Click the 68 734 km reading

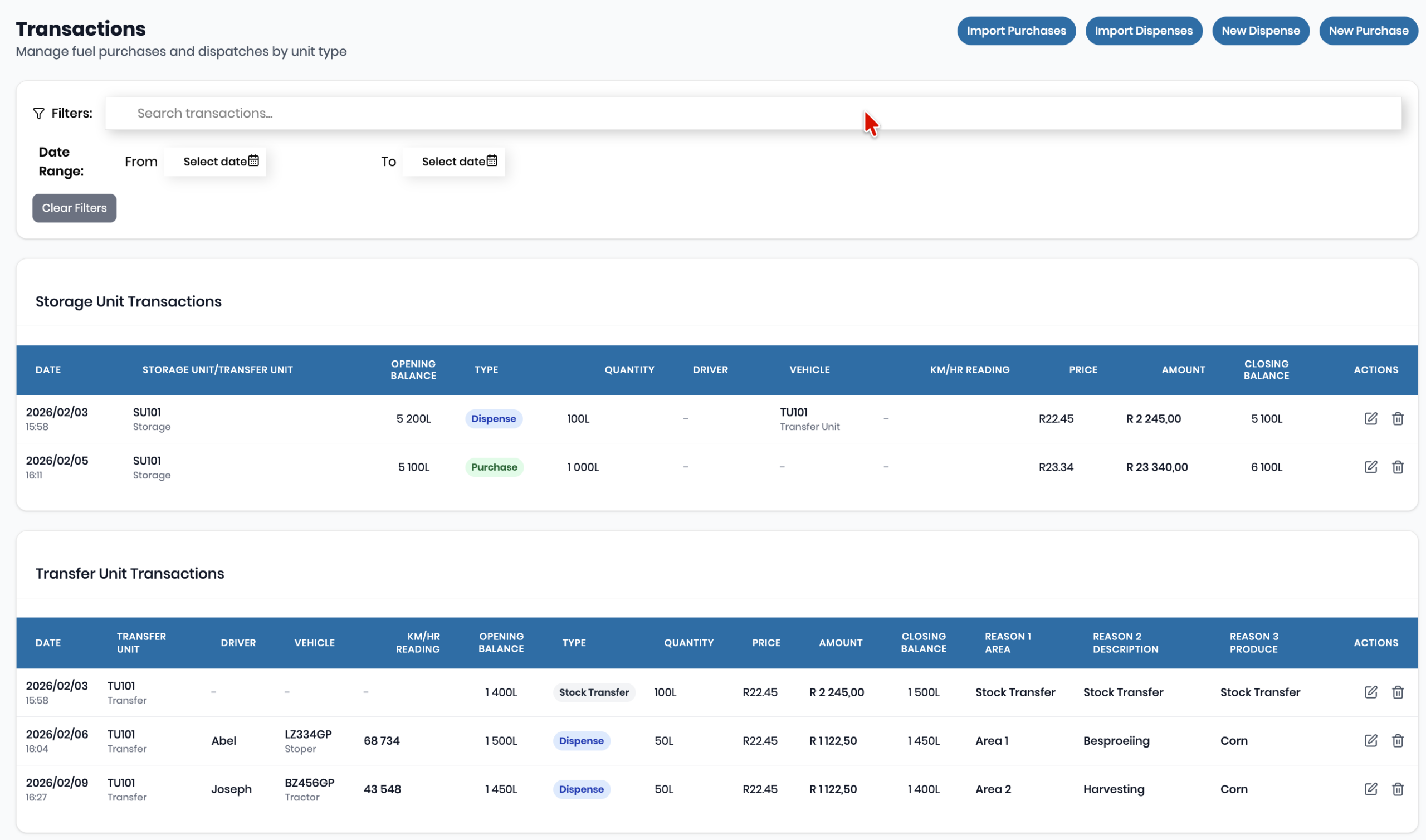pyautogui.click(x=382, y=740)
